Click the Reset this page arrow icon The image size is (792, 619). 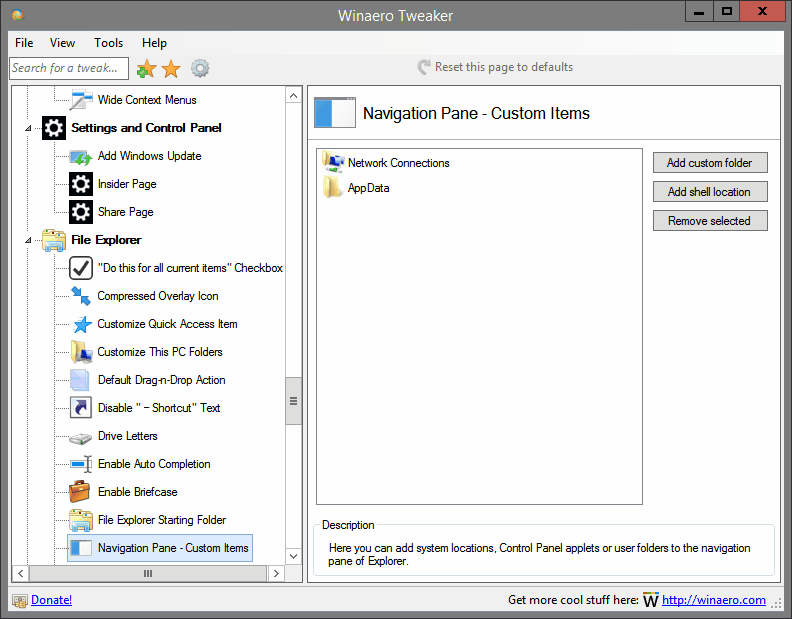(424, 67)
